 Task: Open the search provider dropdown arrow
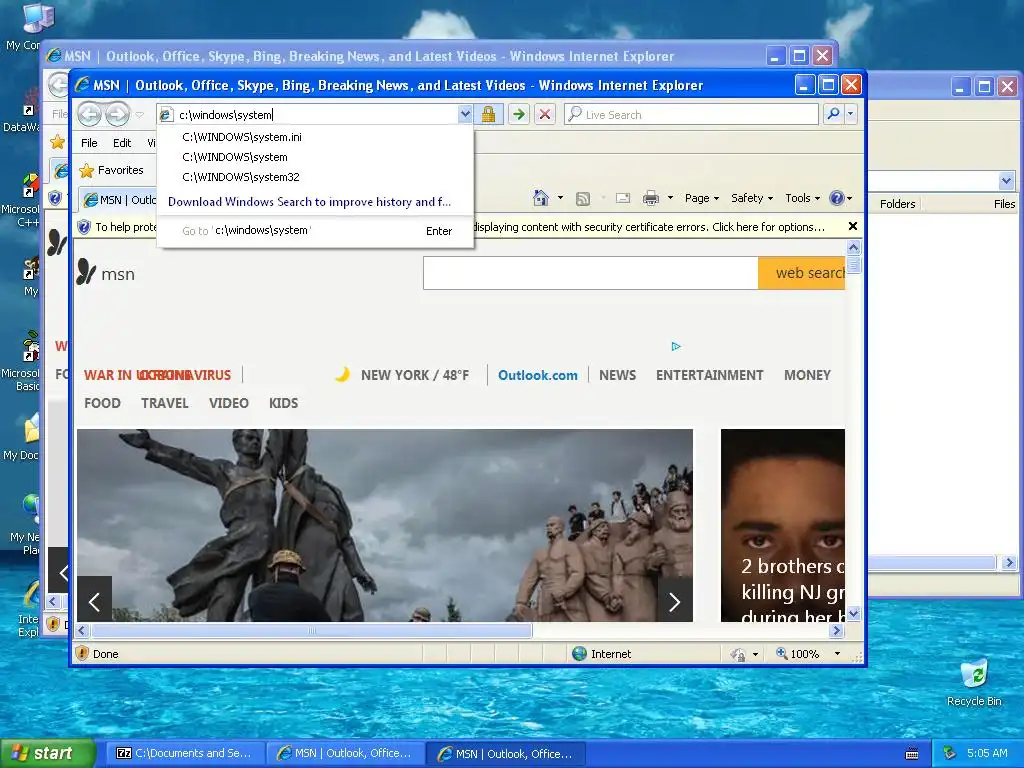[850, 114]
